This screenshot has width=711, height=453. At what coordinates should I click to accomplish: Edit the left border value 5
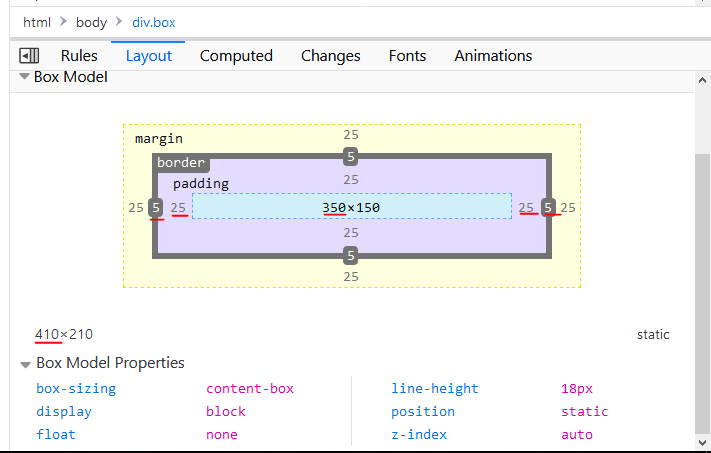click(156, 208)
